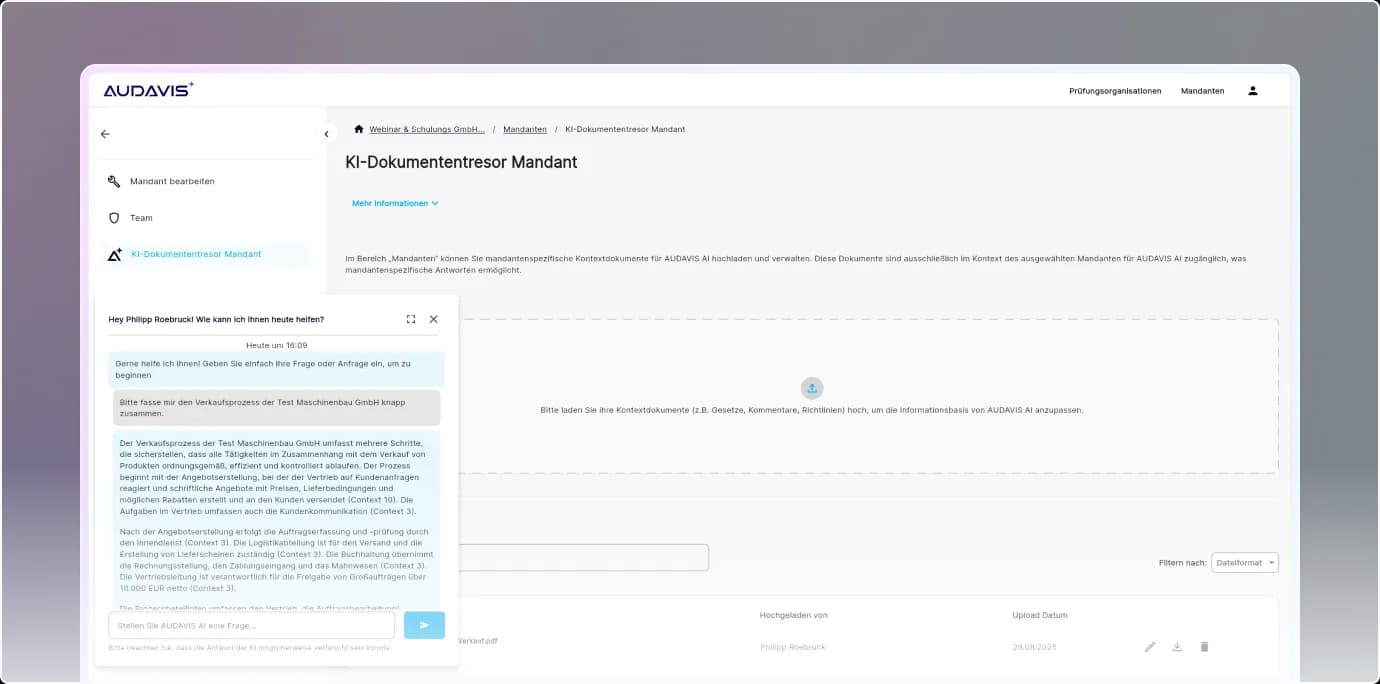This screenshot has height=684, width=1380.
Task: Open the user profile icon
Action: tap(1252, 91)
